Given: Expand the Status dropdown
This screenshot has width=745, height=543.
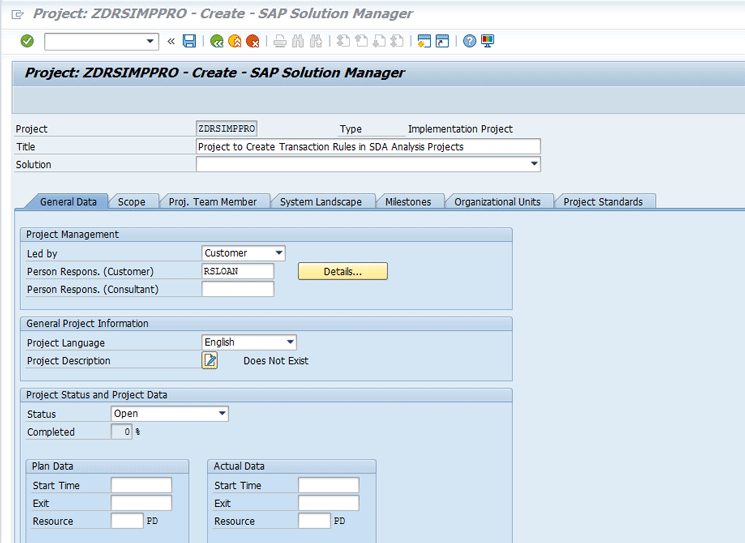Looking at the screenshot, I should coord(222,414).
